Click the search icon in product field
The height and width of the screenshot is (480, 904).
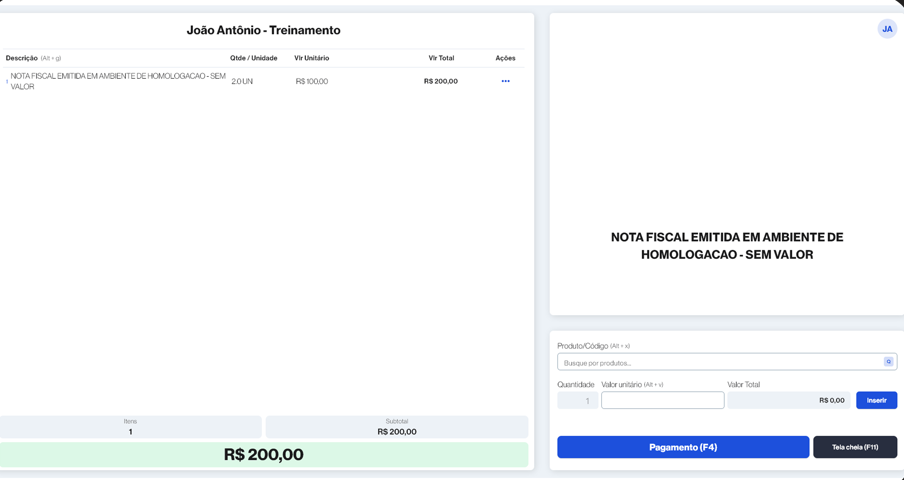(x=888, y=362)
